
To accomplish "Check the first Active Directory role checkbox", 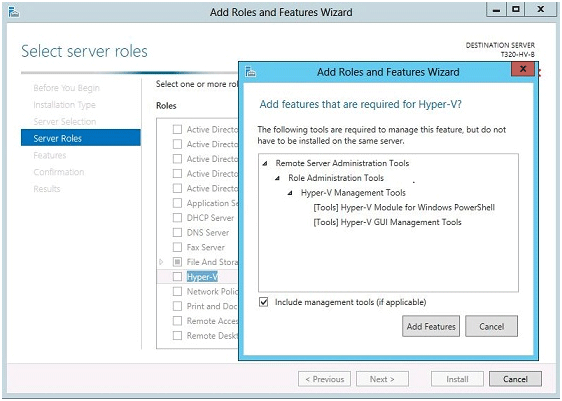I will (177, 129).
